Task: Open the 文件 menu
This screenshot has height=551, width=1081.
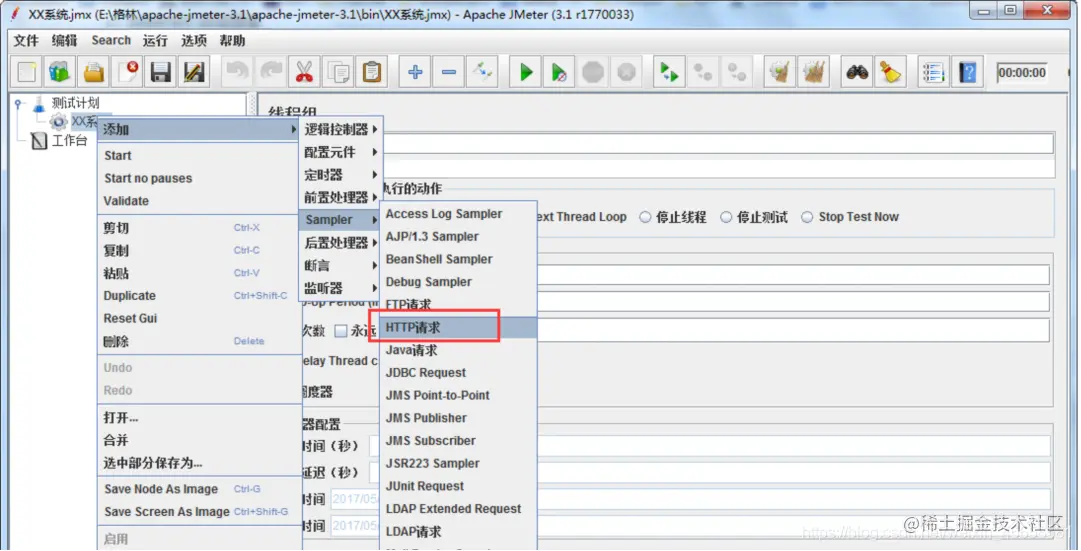Action: [26, 41]
